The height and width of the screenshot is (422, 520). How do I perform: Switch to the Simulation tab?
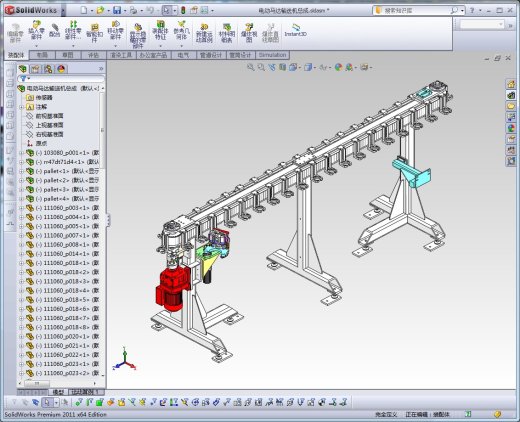(x=272, y=55)
